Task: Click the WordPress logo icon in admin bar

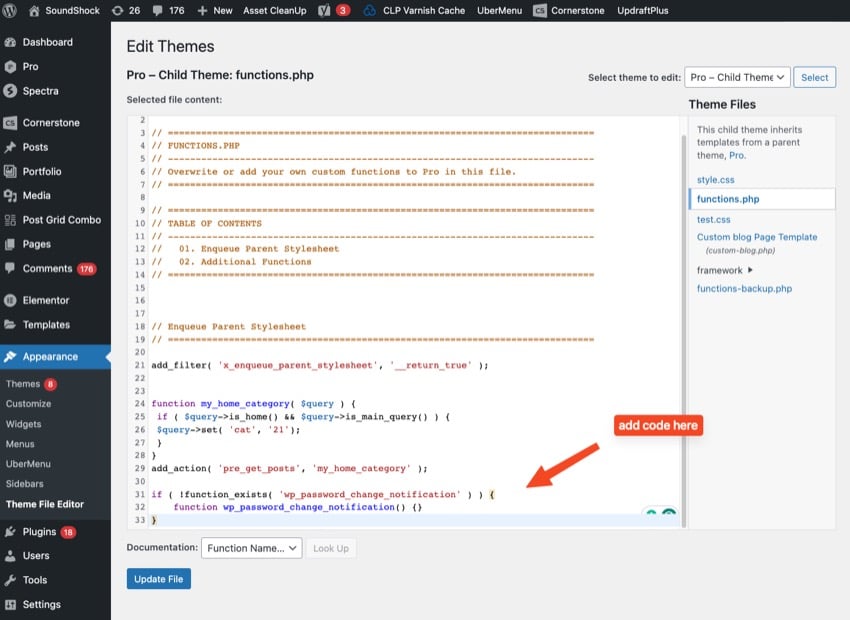Action: [x=11, y=10]
